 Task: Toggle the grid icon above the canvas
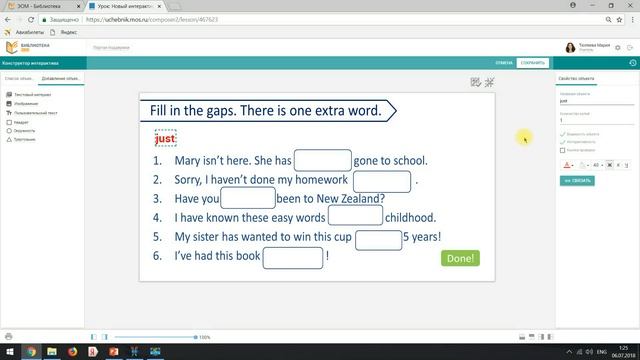coord(476,82)
